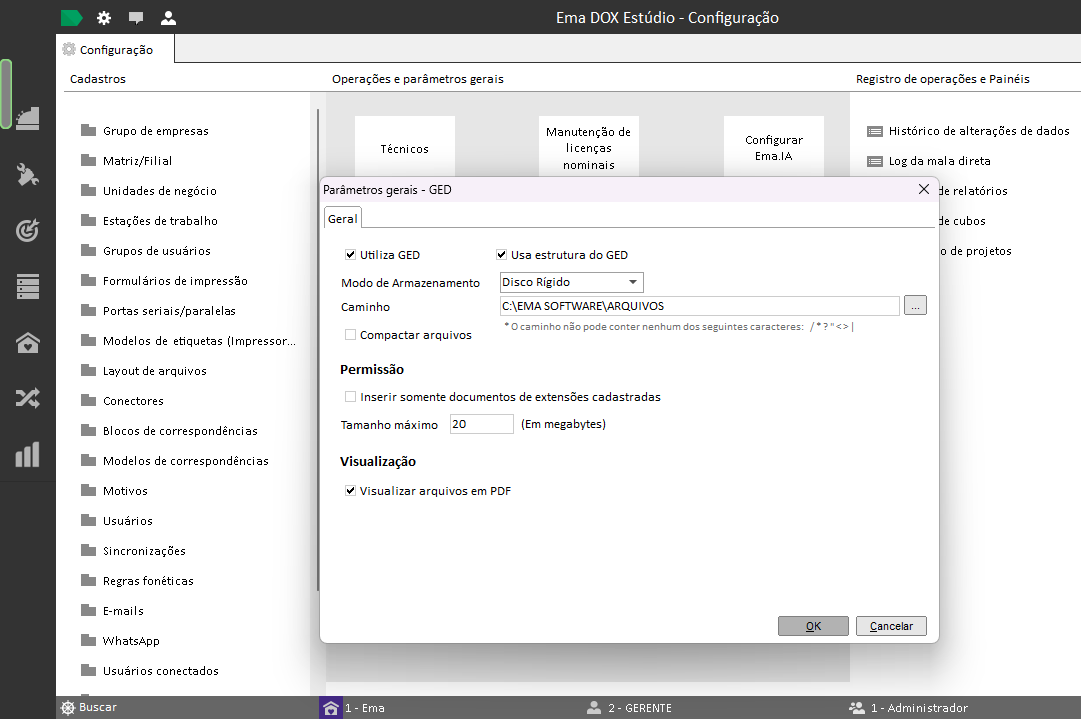Image resolution: width=1081 pixels, height=719 pixels.
Task: Open Blocos de correspondências entry
Action: point(180,431)
